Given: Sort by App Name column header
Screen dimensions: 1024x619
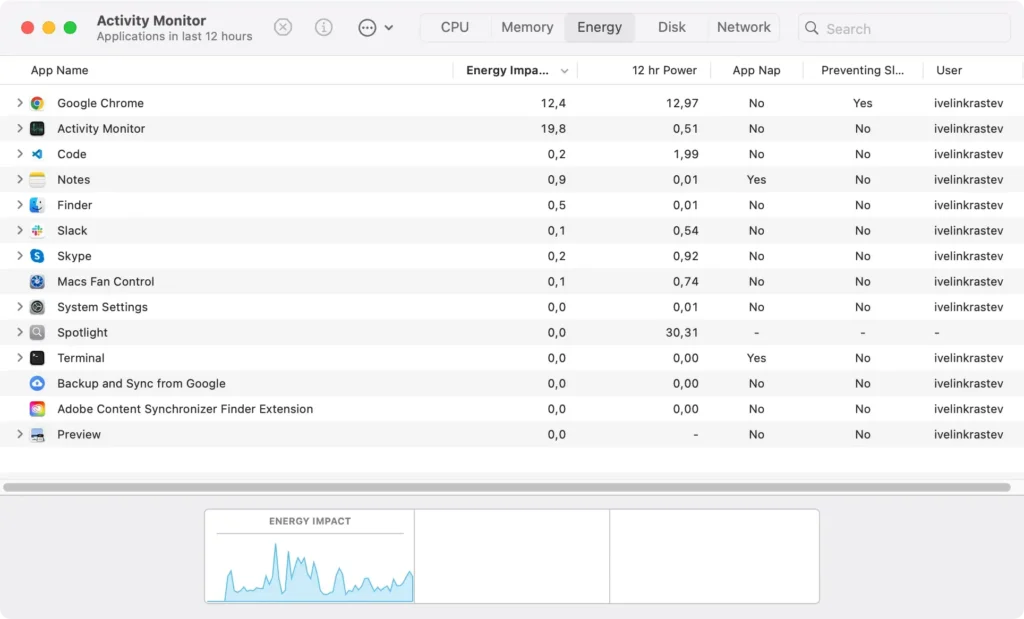Looking at the screenshot, I should click(x=59, y=71).
